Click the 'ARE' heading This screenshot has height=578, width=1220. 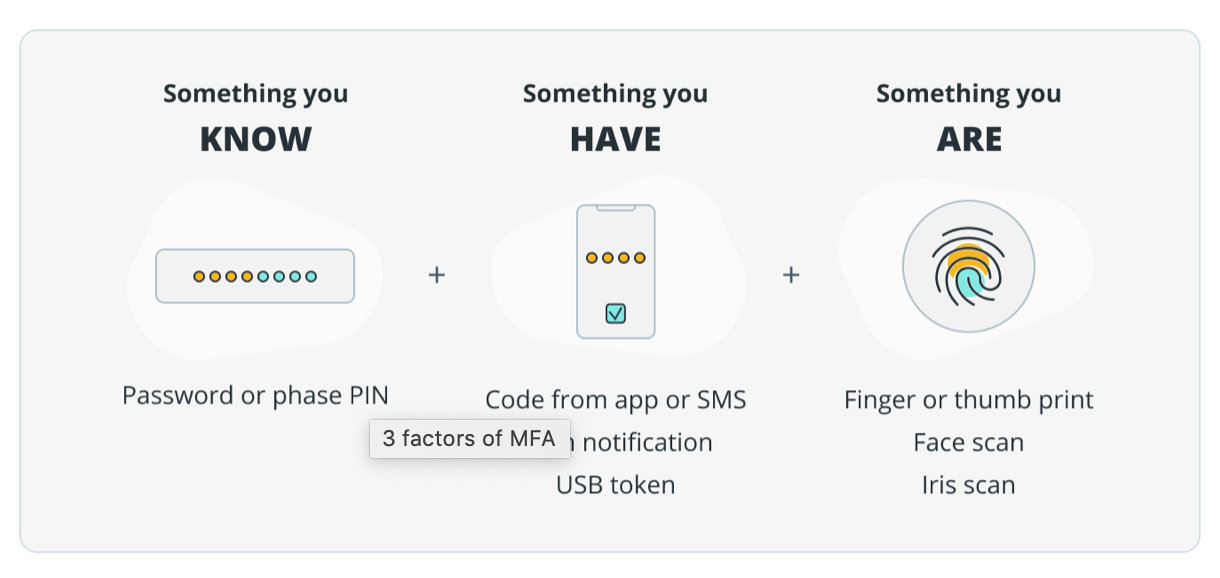(x=969, y=140)
